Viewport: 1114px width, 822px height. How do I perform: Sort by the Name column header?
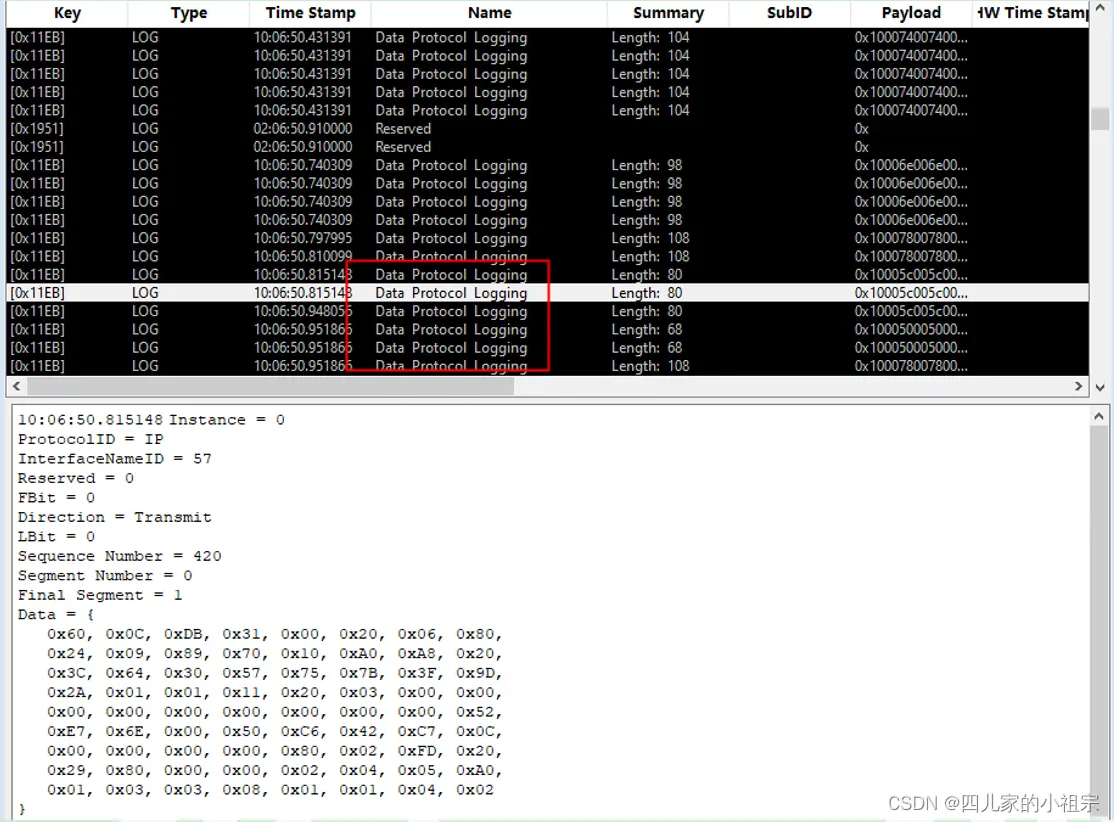tap(489, 13)
